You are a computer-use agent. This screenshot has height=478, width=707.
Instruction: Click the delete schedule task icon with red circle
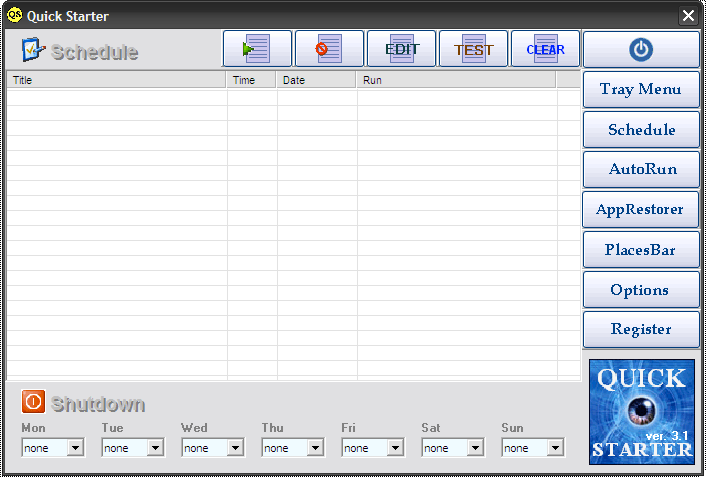click(329, 49)
